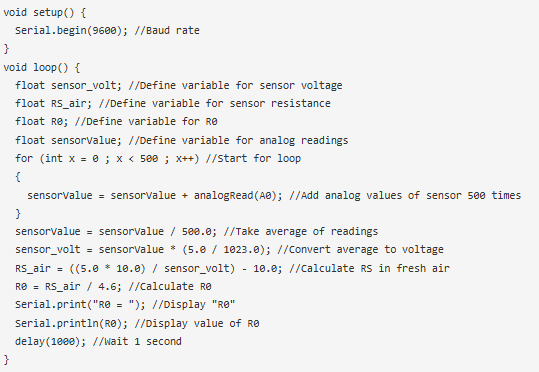
Task: Click the for loop header line
Action: pyautogui.click(x=158, y=158)
